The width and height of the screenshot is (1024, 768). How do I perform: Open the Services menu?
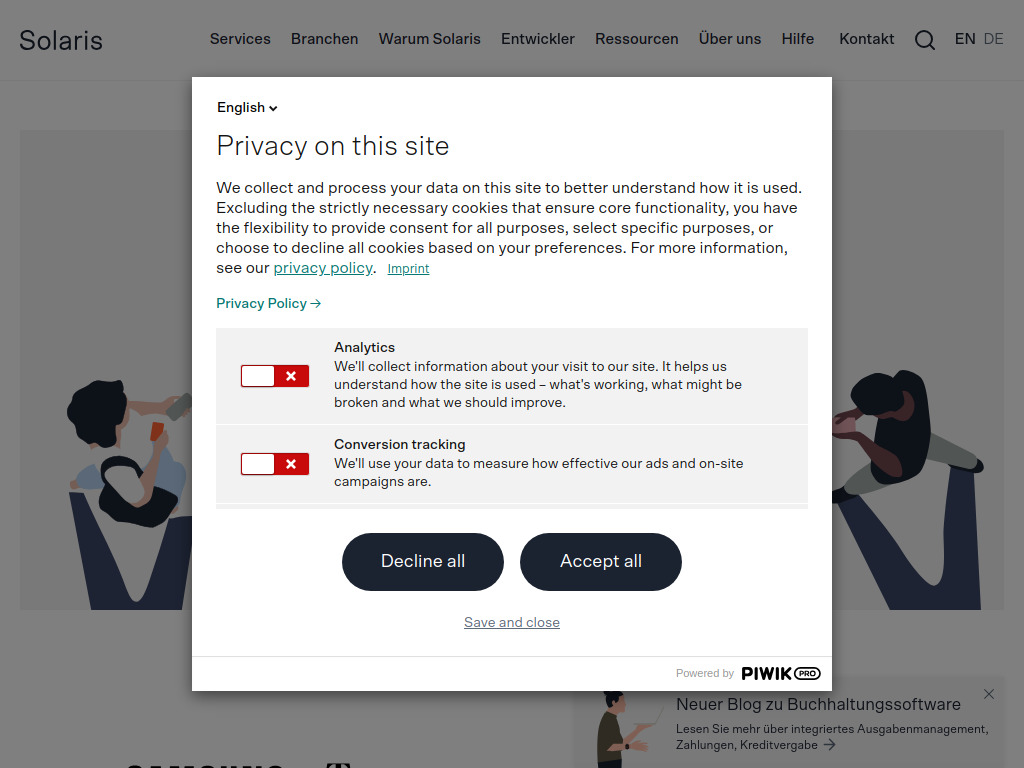[x=240, y=39]
